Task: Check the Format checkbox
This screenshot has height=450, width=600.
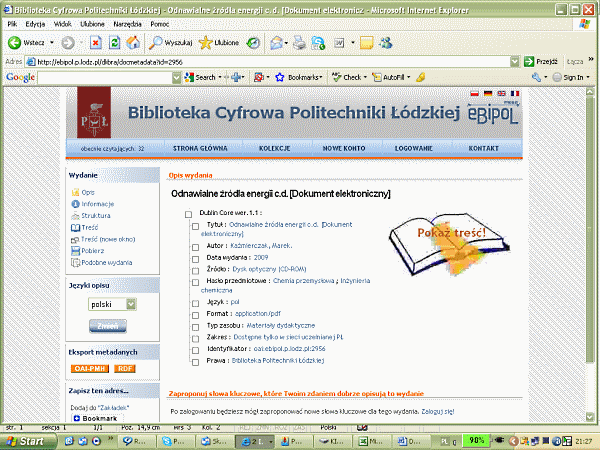Action: 196,315
